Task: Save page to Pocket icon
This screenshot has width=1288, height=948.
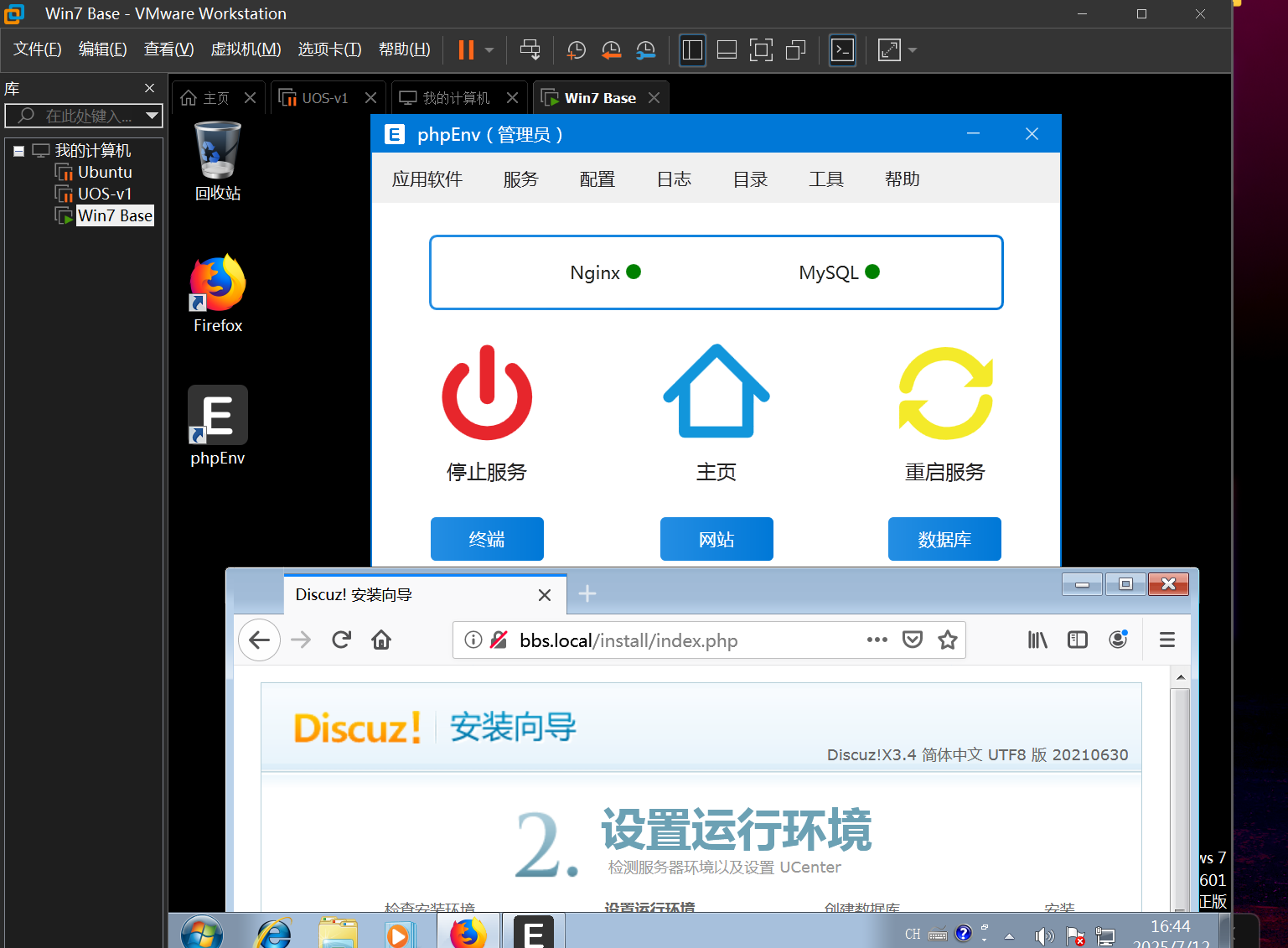Action: click(x=913, y=640)
